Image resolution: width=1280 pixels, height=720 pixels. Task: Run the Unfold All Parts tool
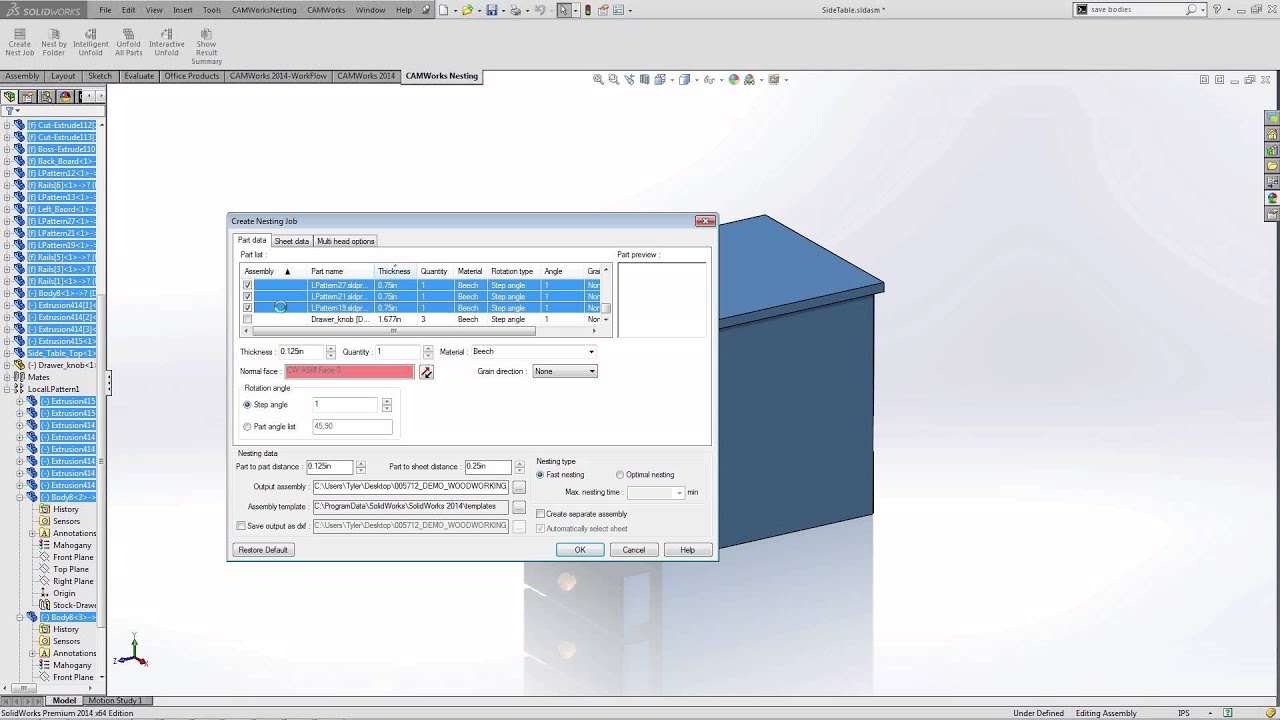click(x=128, y=42)
